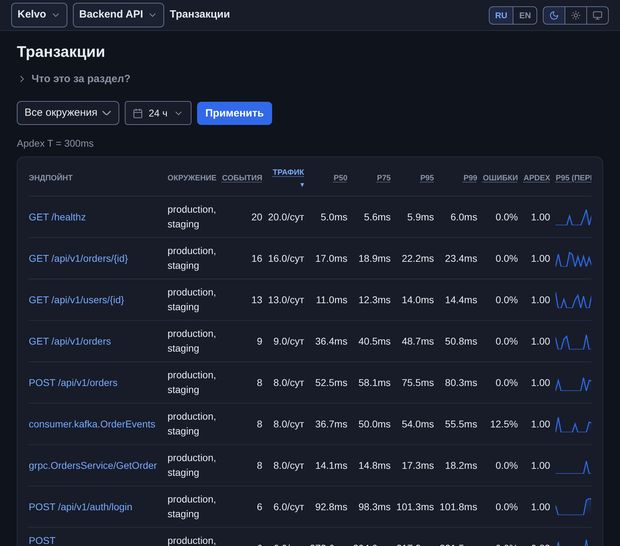Click the 52.5ms P50 value
This screenshot has width=620, height=546.
(331, 383)
